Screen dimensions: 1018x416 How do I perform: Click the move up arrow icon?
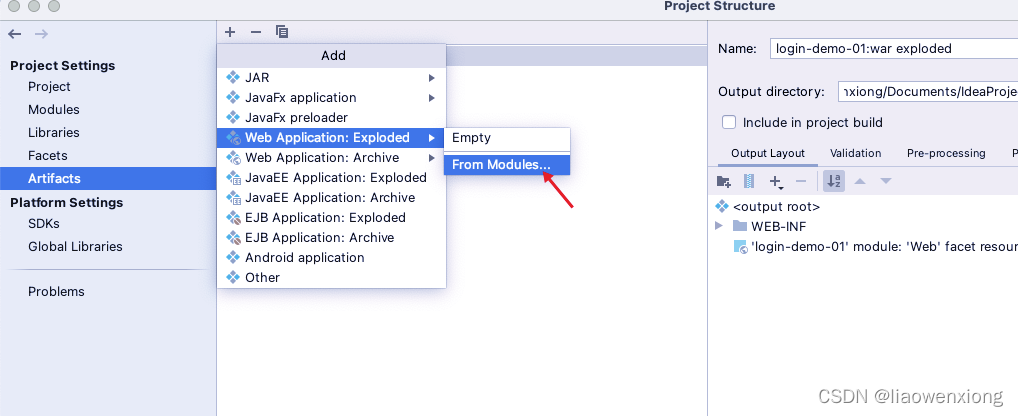860,181
